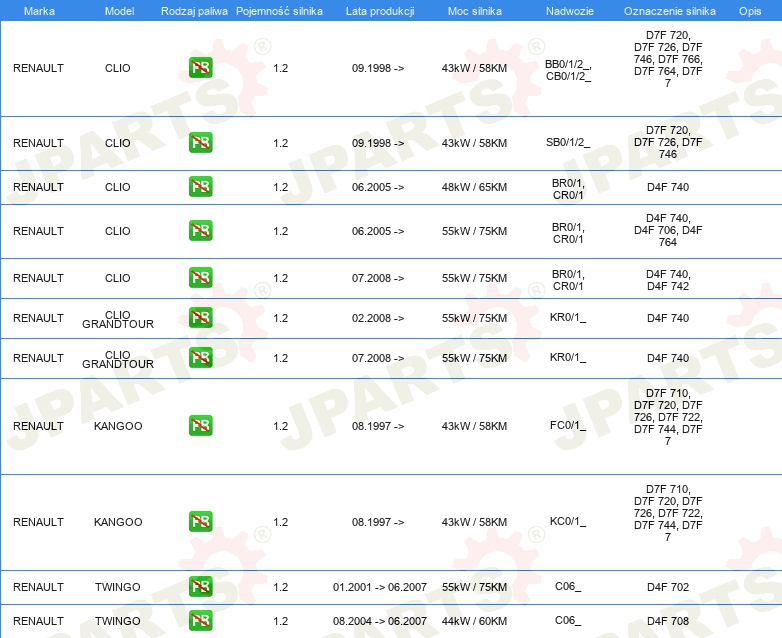
Task: Select the KANGOO model cell in the FC0/1_ row
Action: 118,426
